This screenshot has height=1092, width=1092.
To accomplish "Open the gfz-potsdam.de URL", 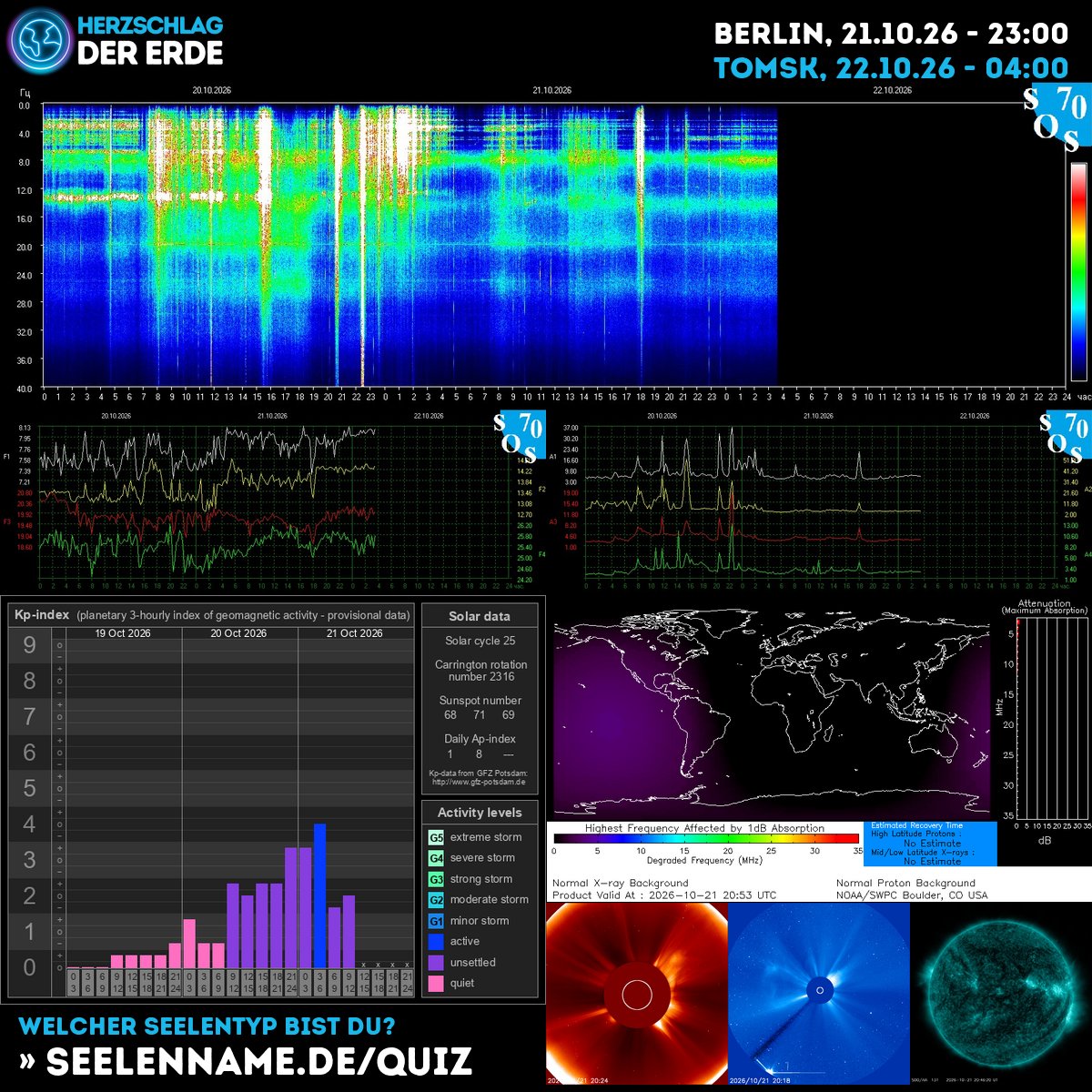I will coord(480,782).
